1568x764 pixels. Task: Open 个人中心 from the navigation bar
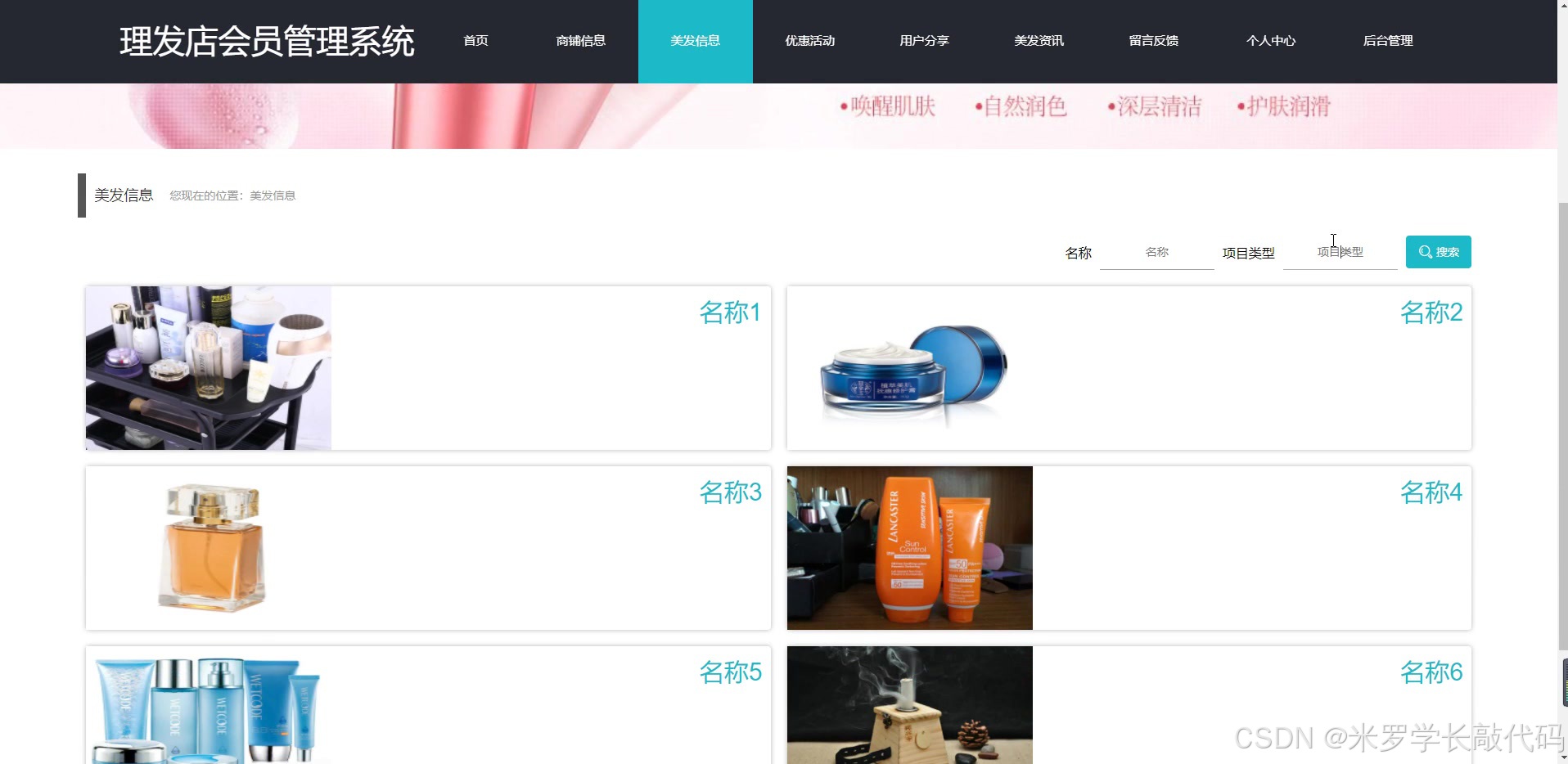(x=1270, y=41)
